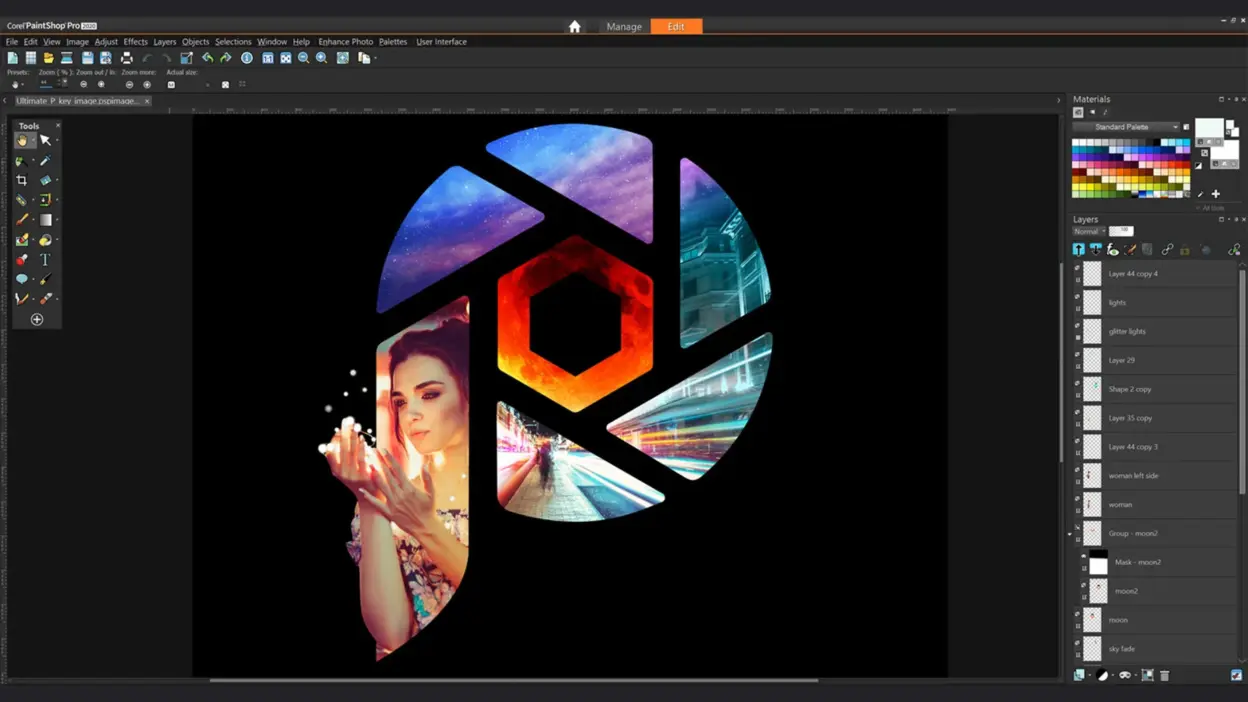Select the Dropper tool in Tools palette
Screen dimensions: 1248x702
click(45, 161)
